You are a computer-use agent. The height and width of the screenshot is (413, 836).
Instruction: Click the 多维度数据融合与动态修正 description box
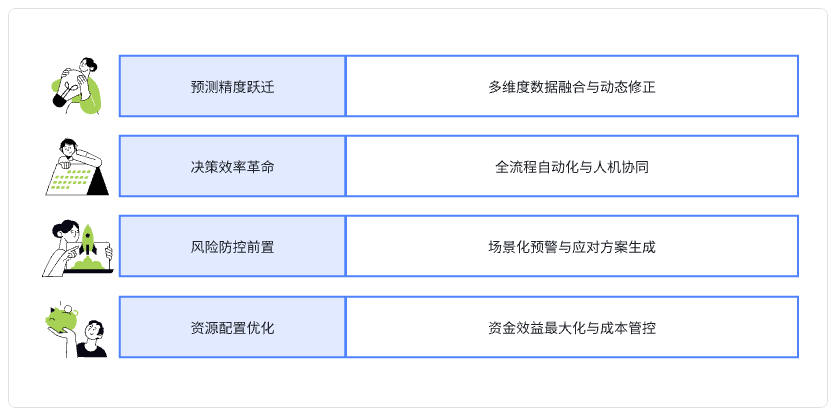tap(572, 86)
